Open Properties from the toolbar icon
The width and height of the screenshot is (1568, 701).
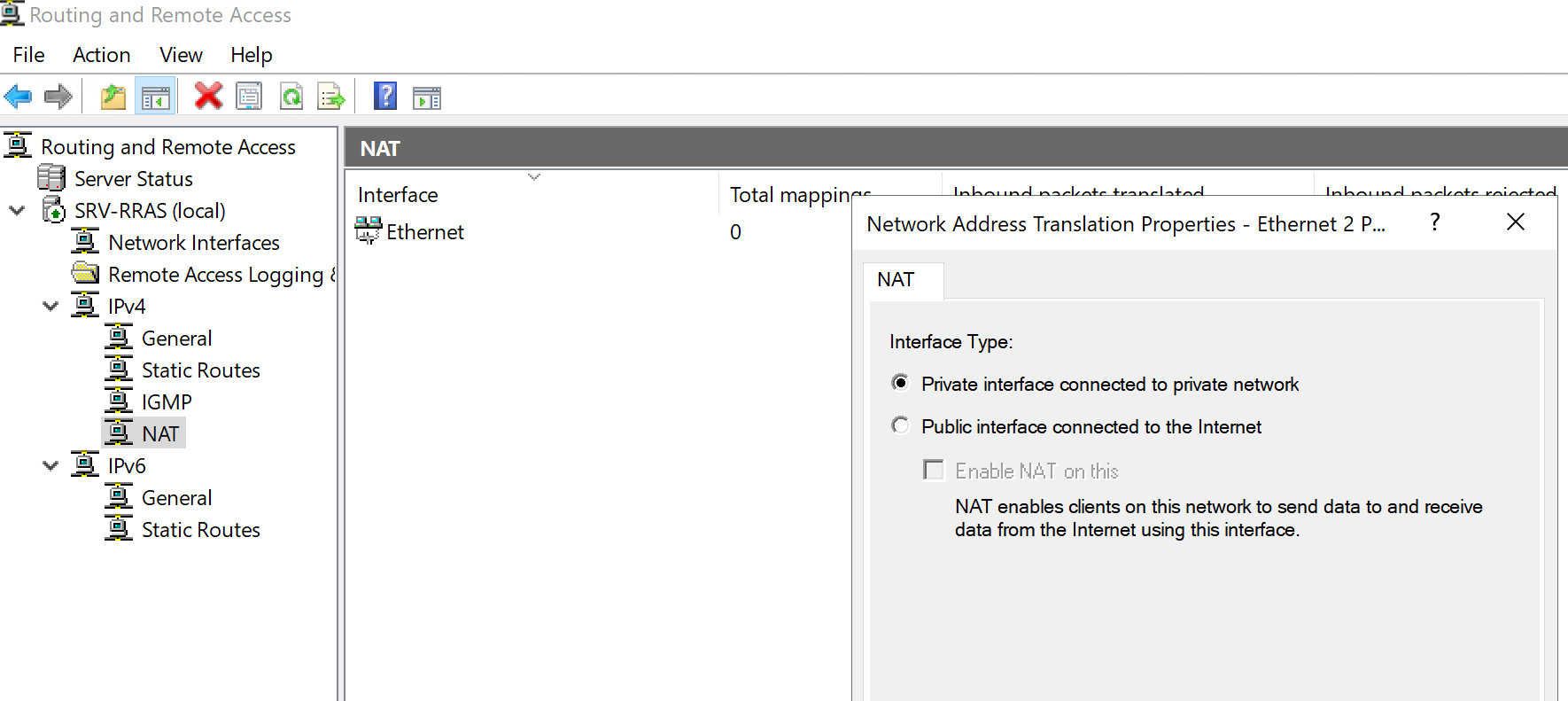click(x=249, y=96)
